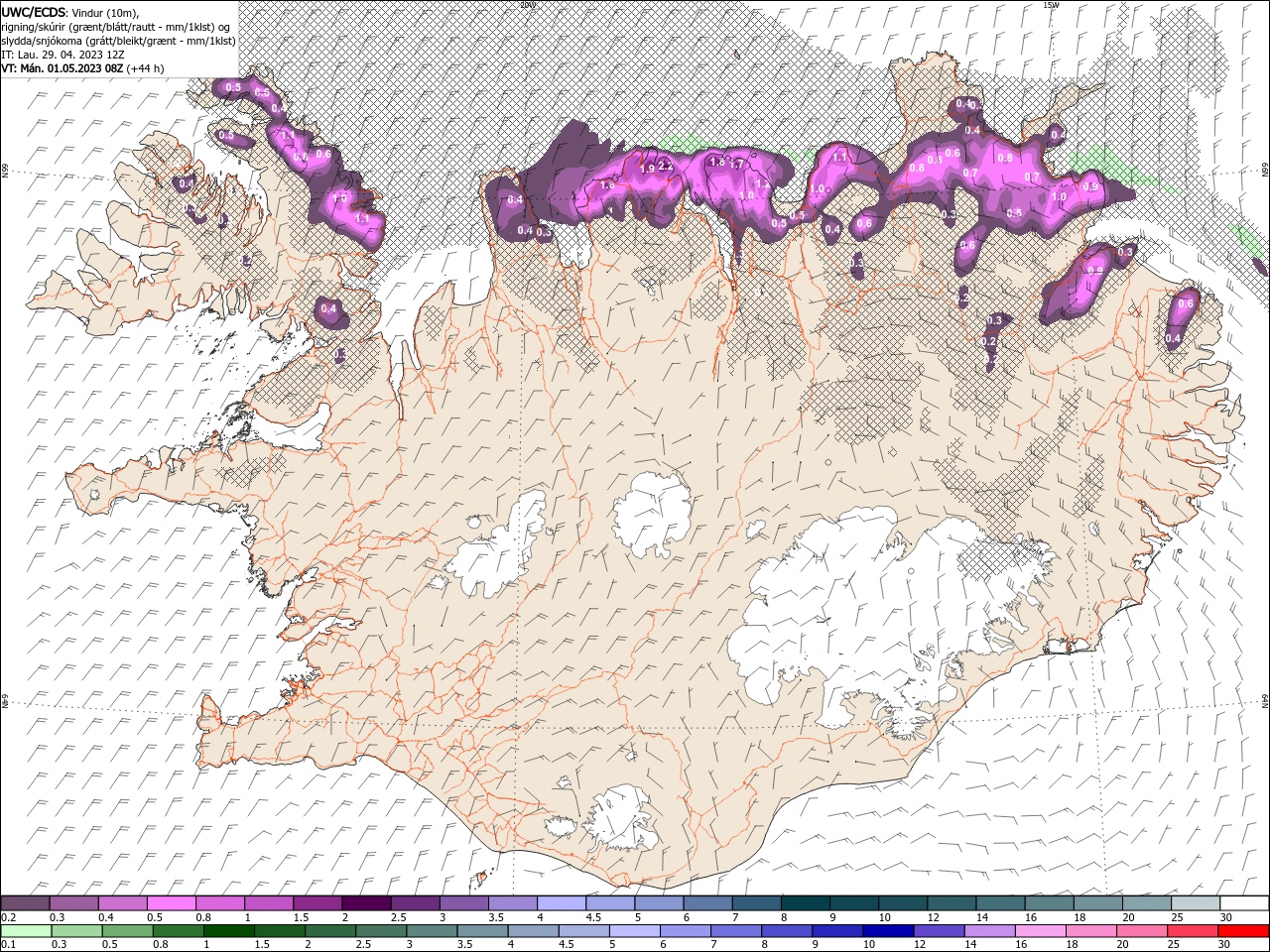Select upper legend darkest purple swatch between 2 and 2.5
The width and height of the screenshot is (1270, 952).
pyautogui.click(x=365, y=903)
